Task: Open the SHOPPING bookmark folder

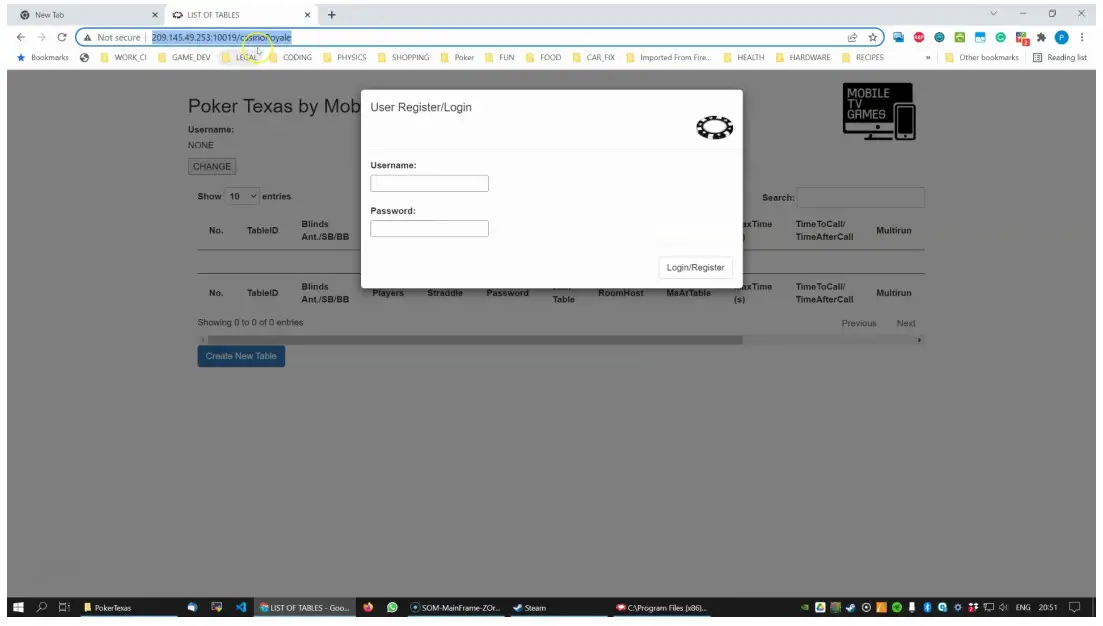Action: click(403, 58)
